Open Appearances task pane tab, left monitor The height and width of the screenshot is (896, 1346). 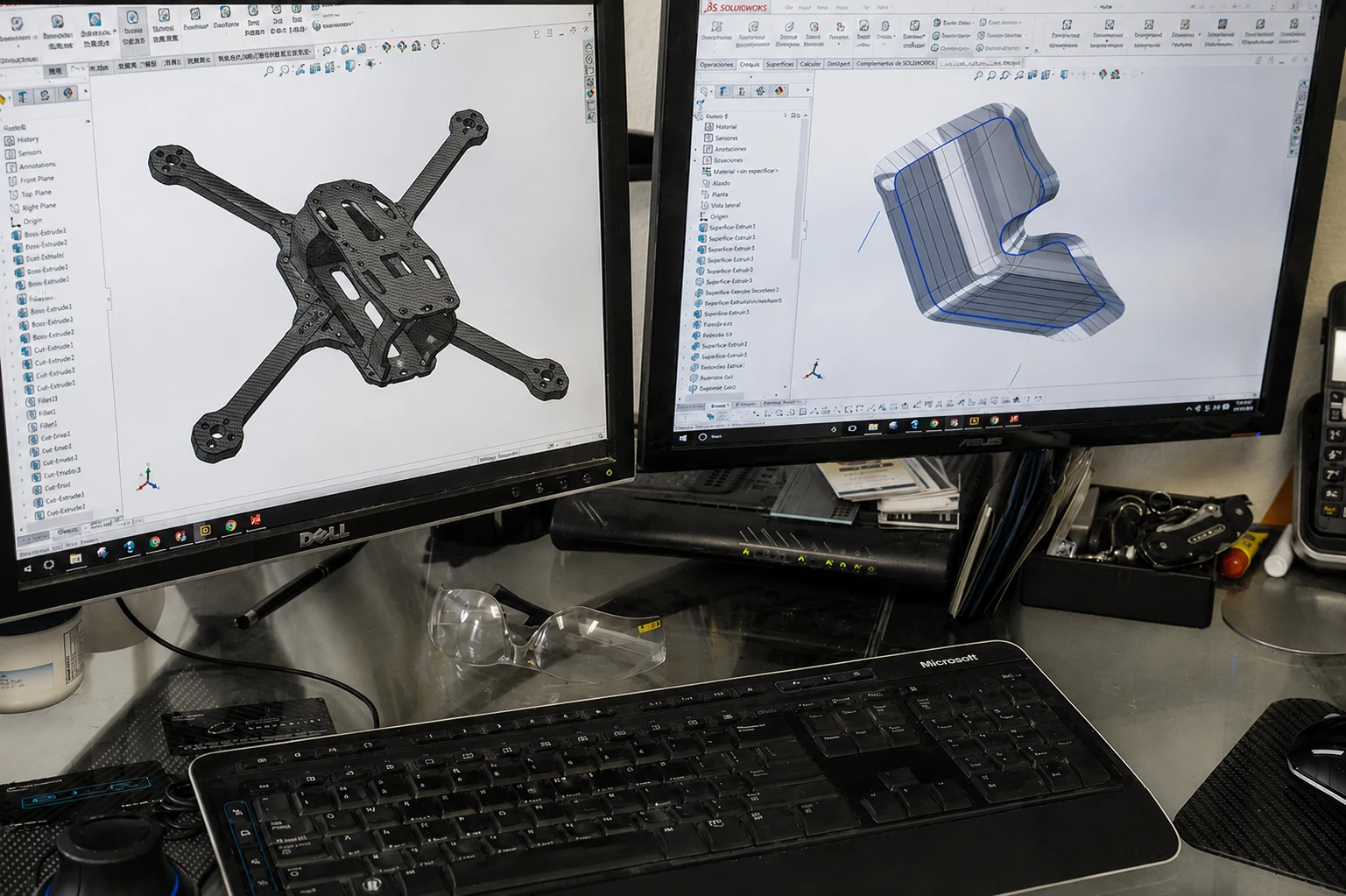(x=589, y=94)
